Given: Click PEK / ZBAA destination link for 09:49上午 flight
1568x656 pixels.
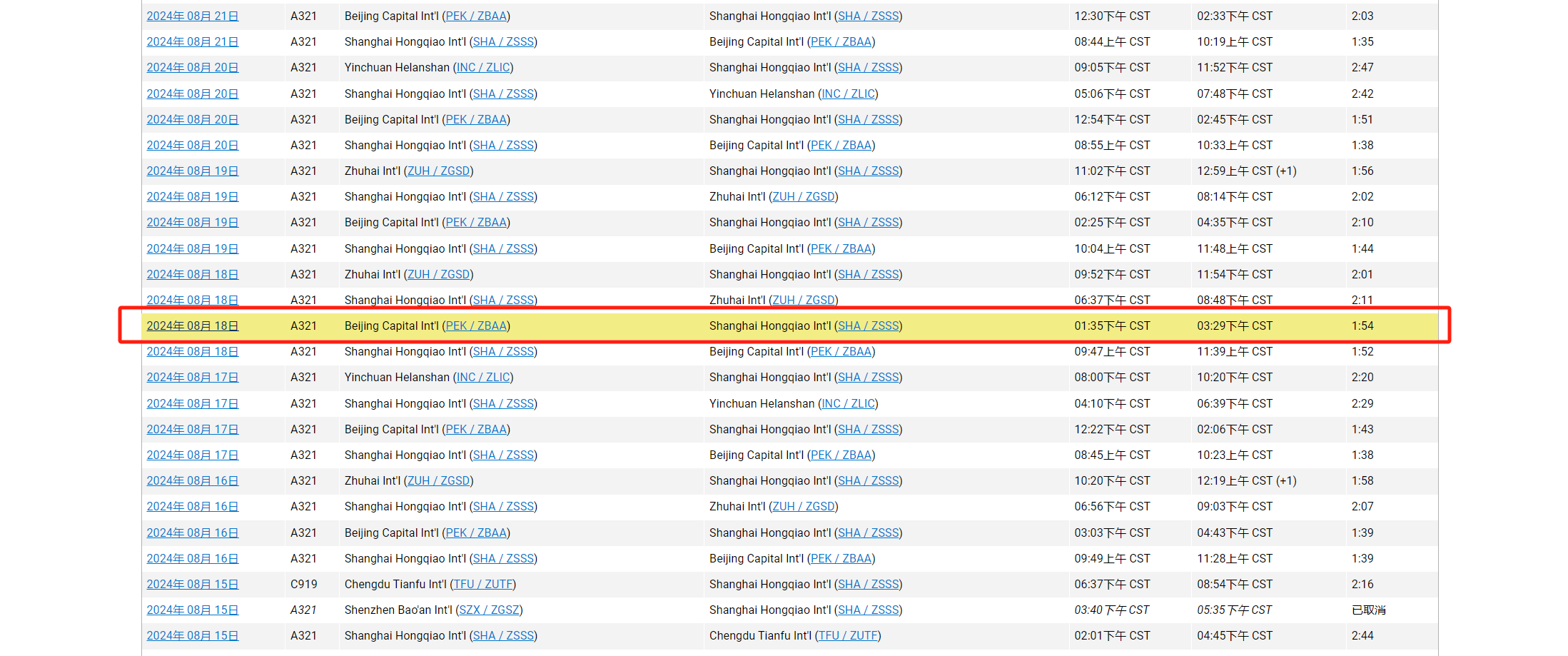Looking at the screenshot, I should pos(841,559).
